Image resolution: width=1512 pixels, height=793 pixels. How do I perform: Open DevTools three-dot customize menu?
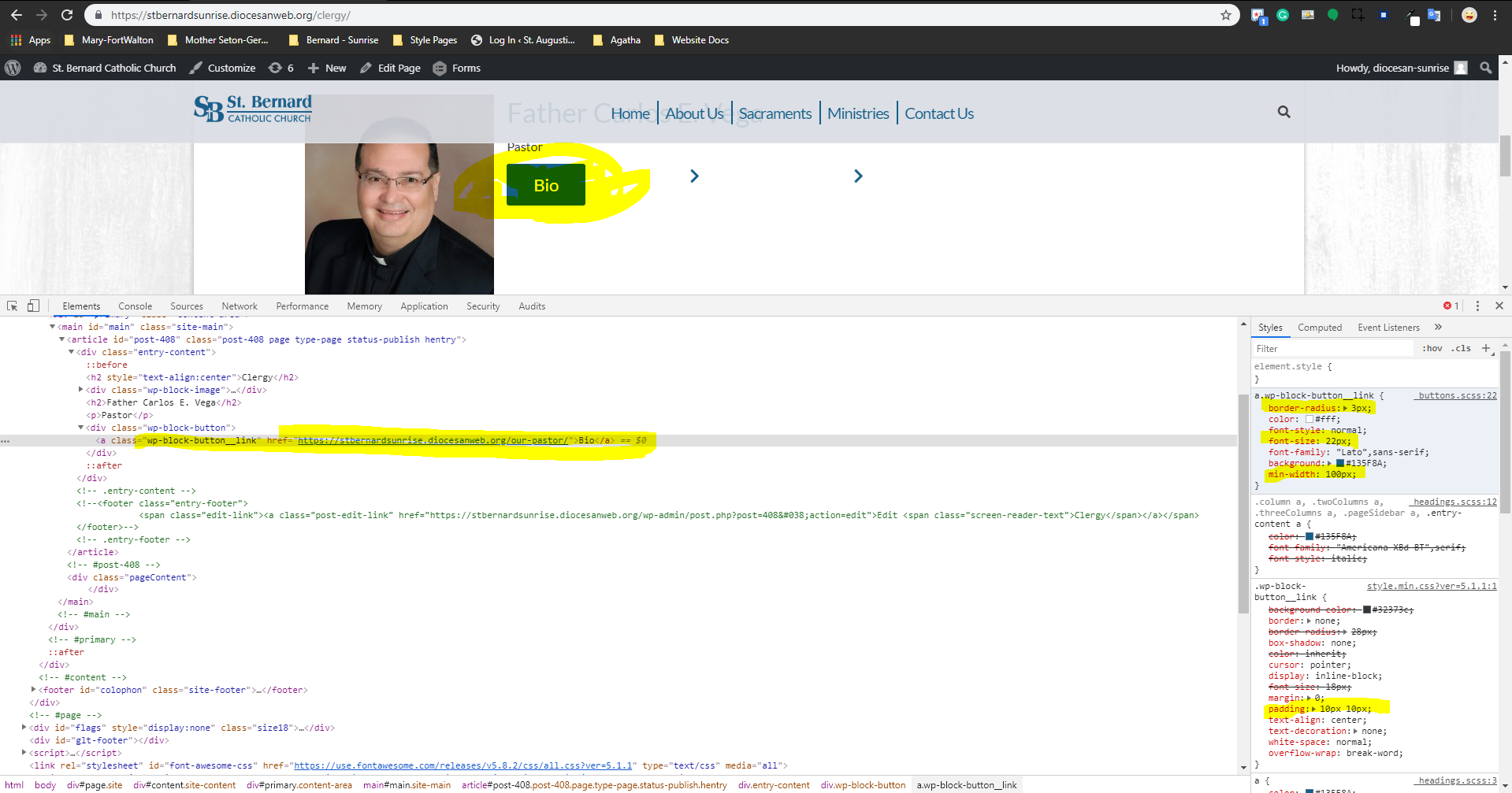point(1477,306)
